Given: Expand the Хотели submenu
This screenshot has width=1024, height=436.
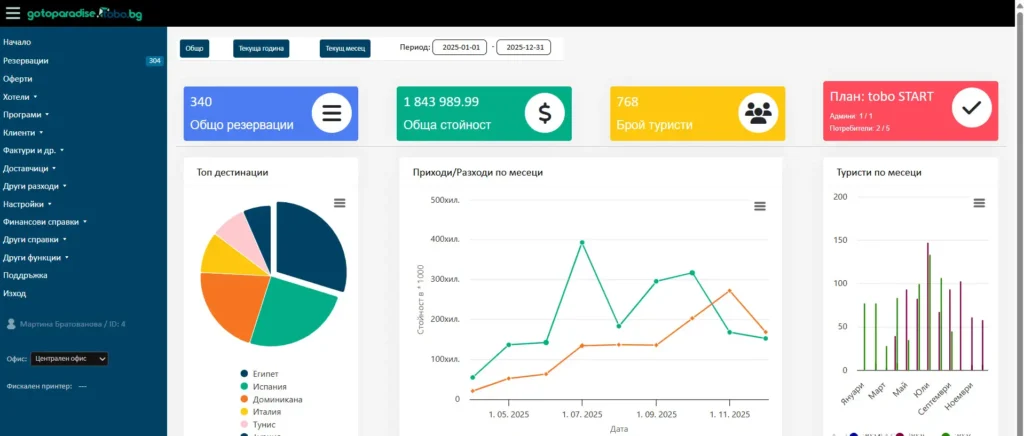Looking at the screenshot, I should coord(20,97).
